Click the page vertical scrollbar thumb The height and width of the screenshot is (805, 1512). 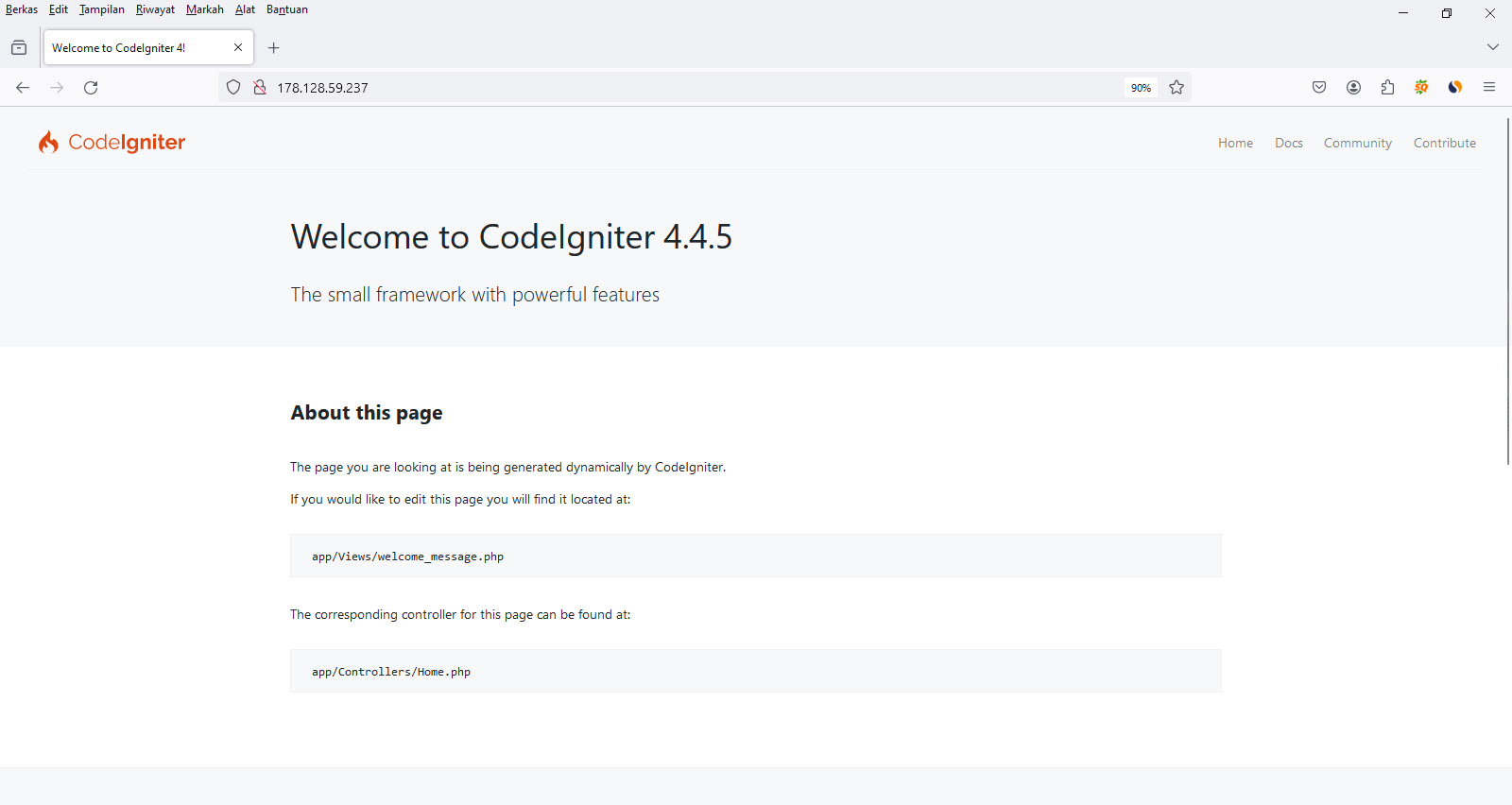pos(1507,291)
